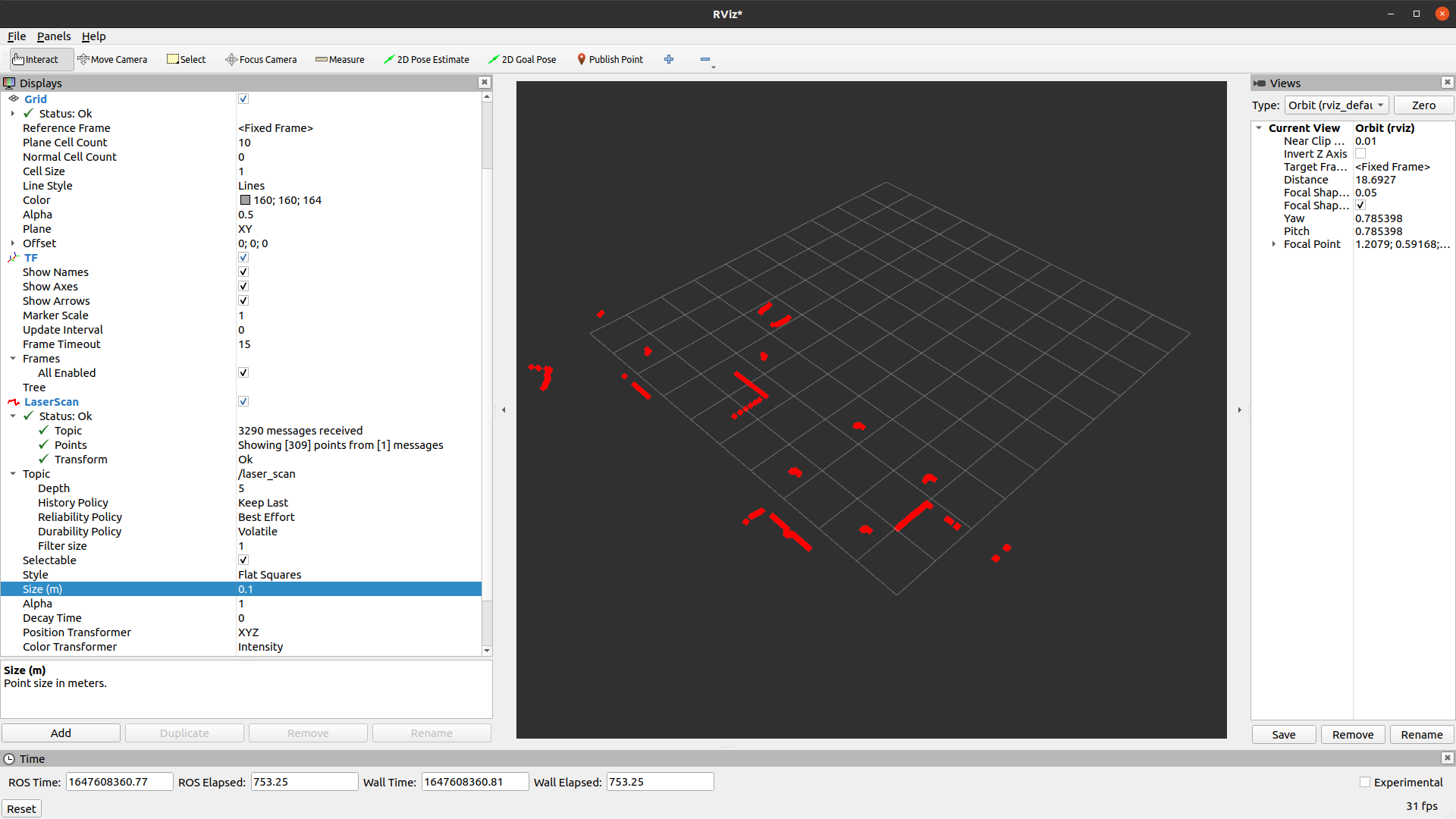Click the blue plus add-tool icon
This screenshot has width=1456, height=819.
point(669,59)
